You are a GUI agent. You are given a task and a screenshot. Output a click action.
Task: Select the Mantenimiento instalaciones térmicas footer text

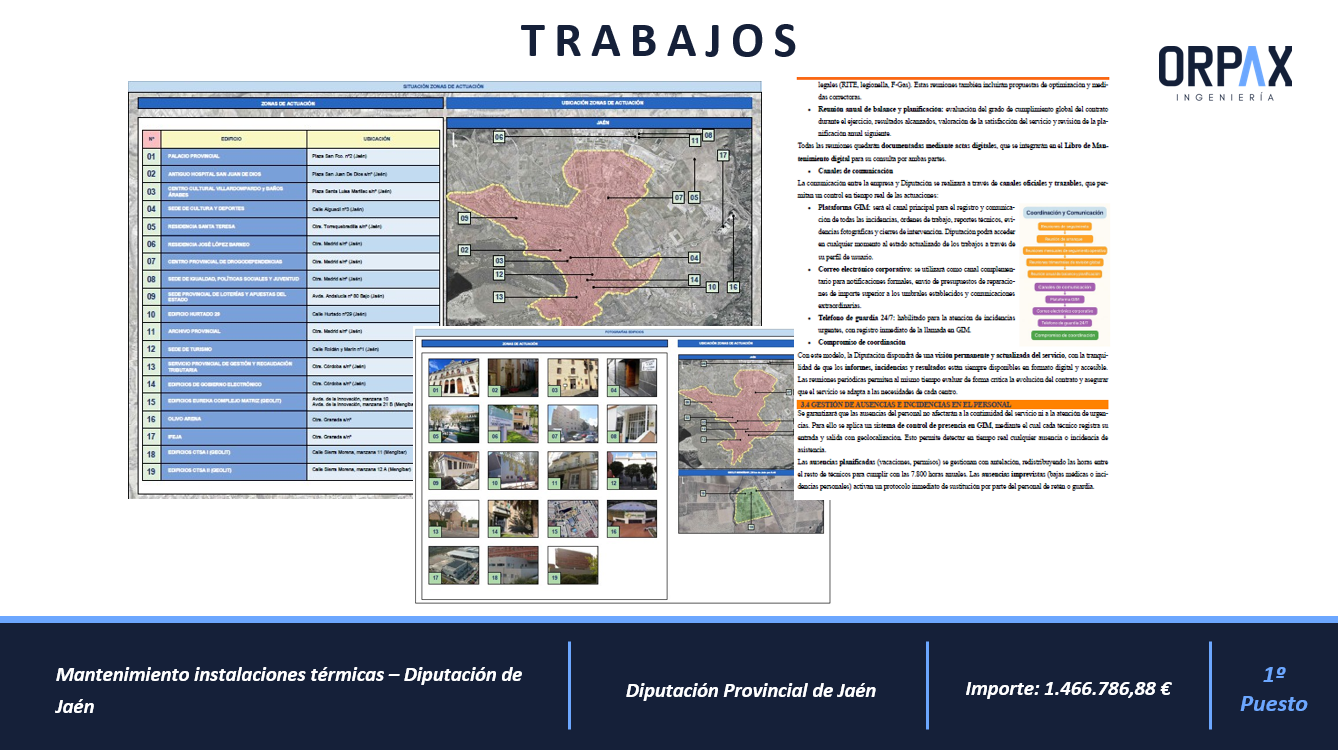coord(289,690)
